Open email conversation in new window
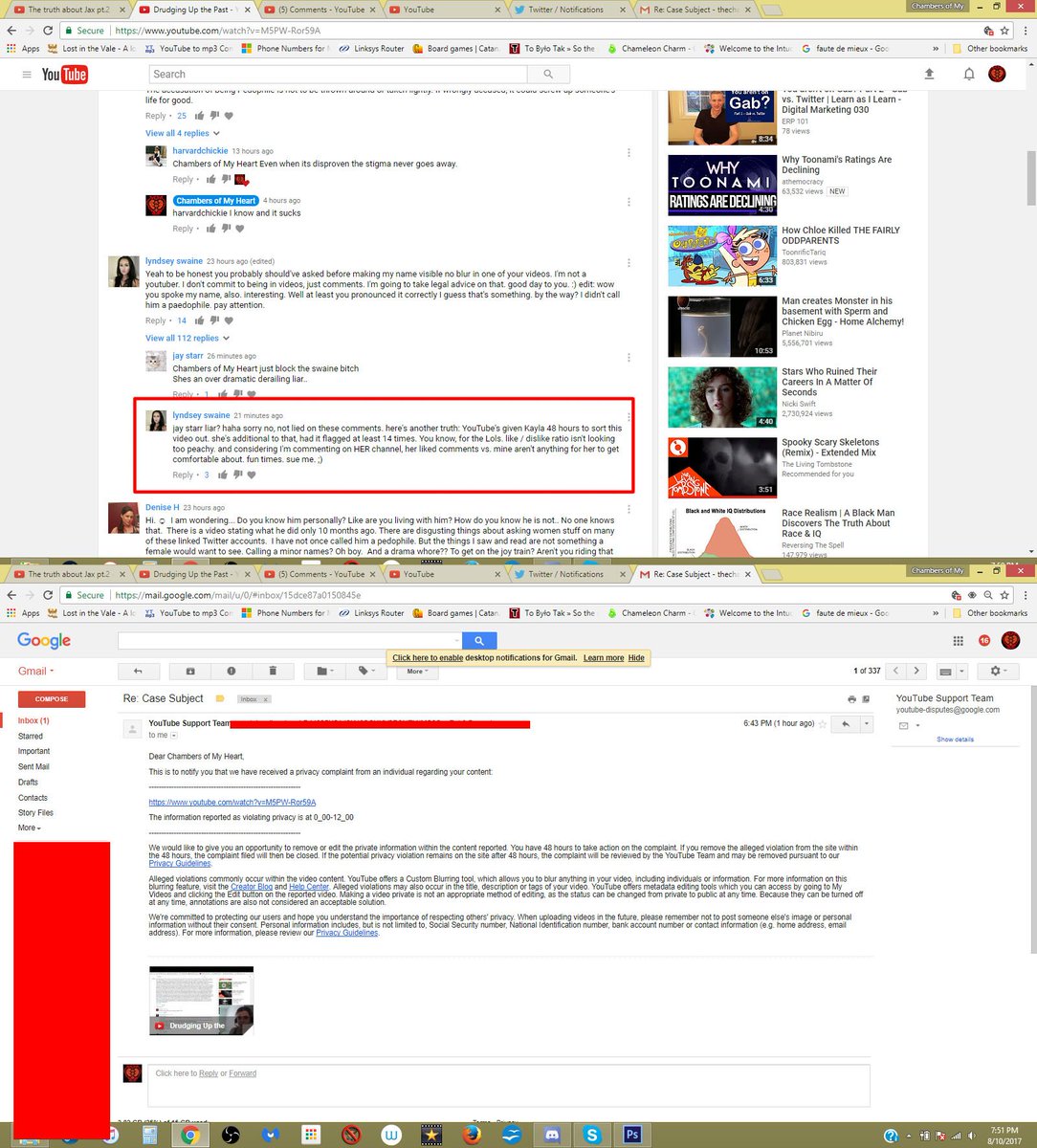Image resolution: width=1037 pixels, height=1148 pixels. click(x=866, y=699)
